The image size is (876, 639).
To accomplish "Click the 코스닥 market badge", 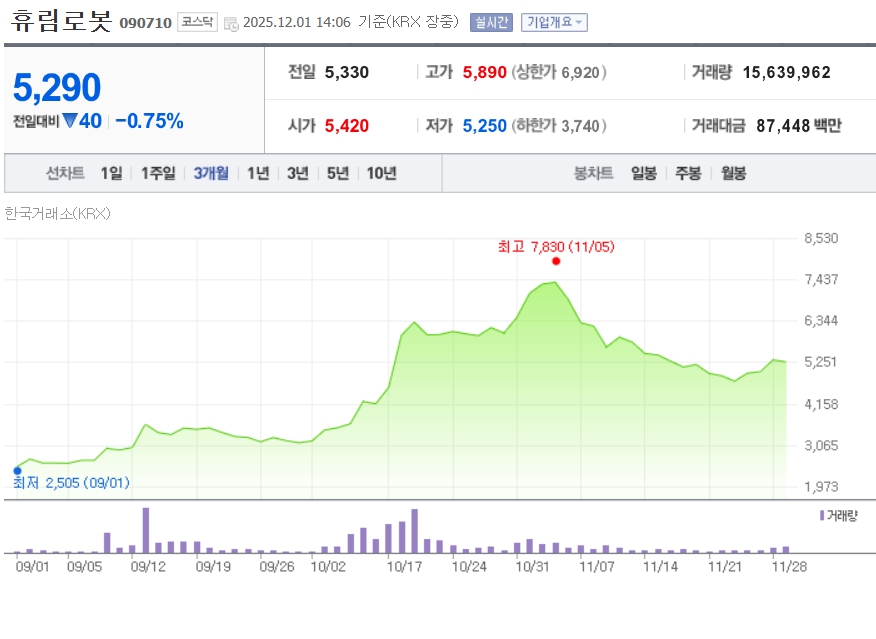I will coord(197,22).
